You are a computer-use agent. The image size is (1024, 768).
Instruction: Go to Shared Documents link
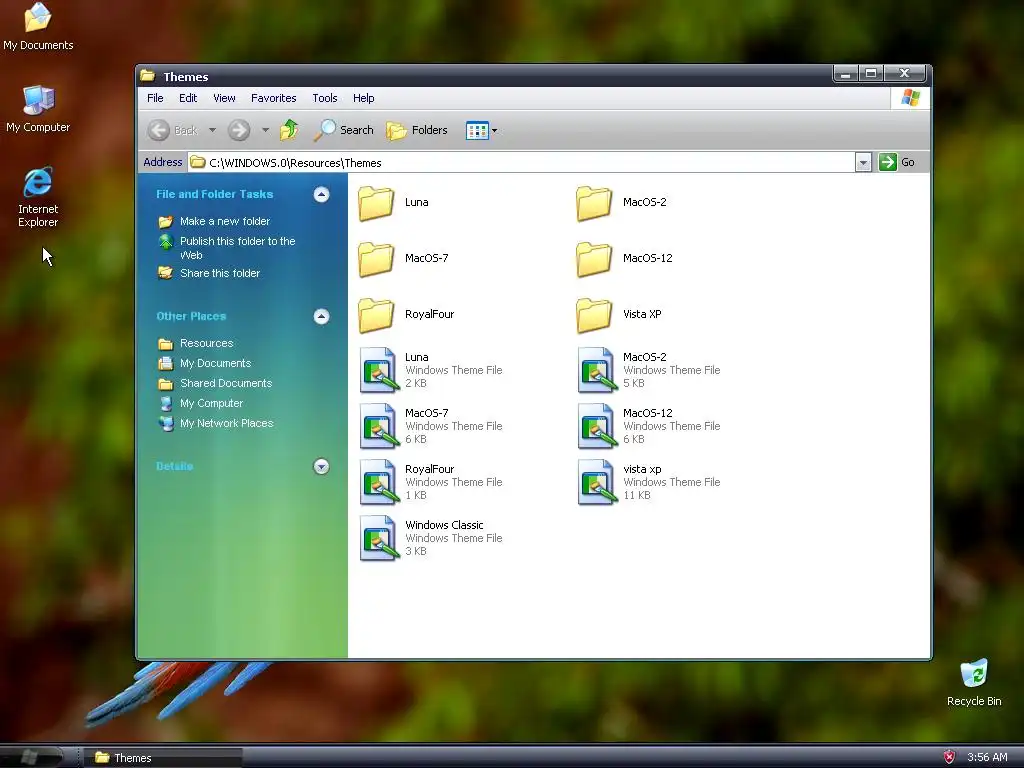pos(226,383)
